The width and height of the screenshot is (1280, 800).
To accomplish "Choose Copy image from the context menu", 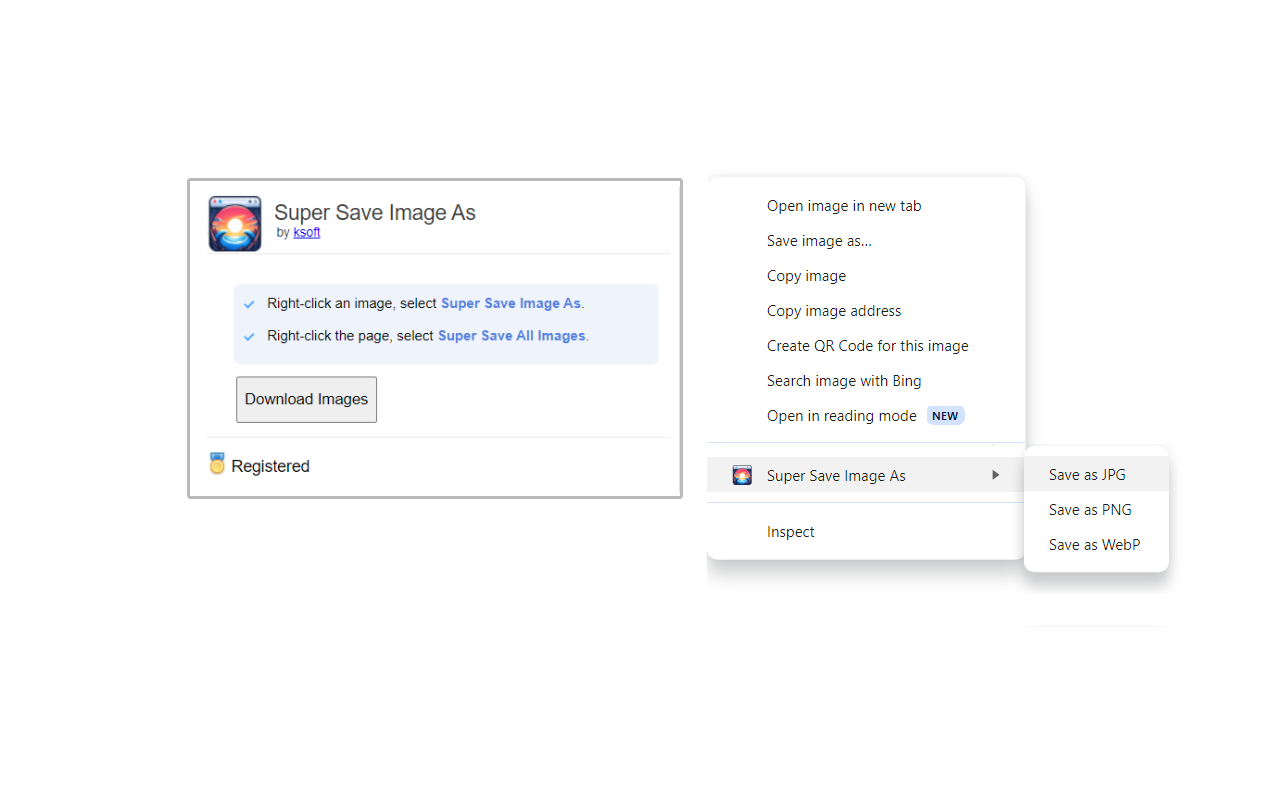I will (x=806, y=276).
